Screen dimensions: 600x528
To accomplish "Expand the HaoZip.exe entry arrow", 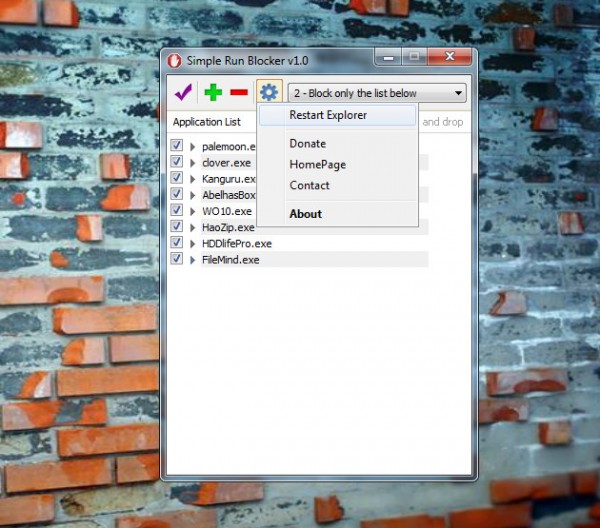I will click(192, 228).
